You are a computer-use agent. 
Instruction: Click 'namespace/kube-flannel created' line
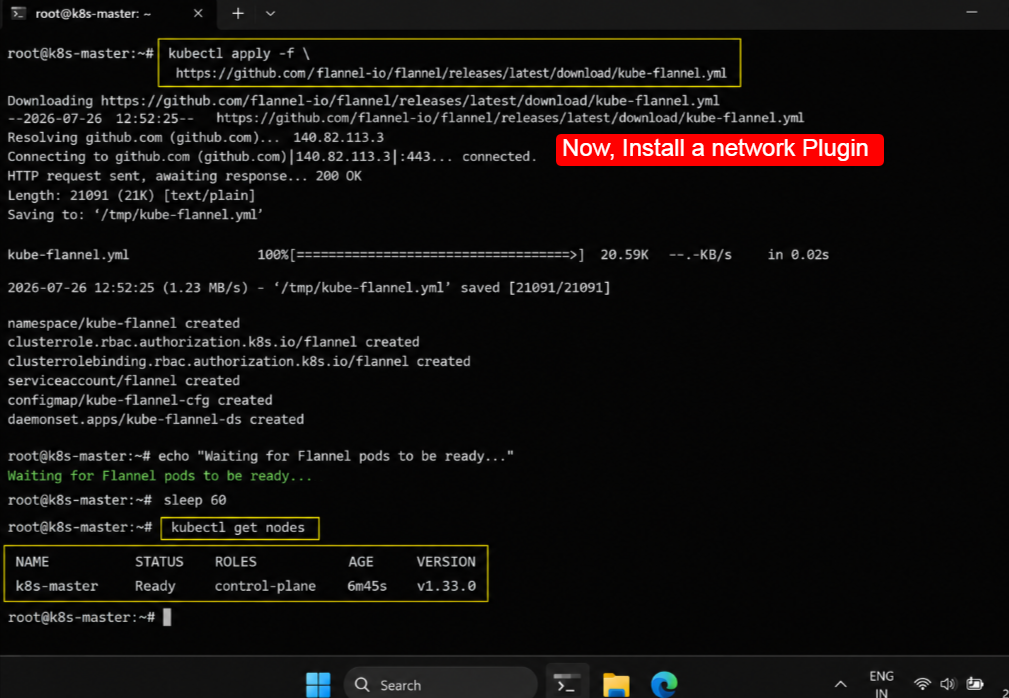point(124,323)
